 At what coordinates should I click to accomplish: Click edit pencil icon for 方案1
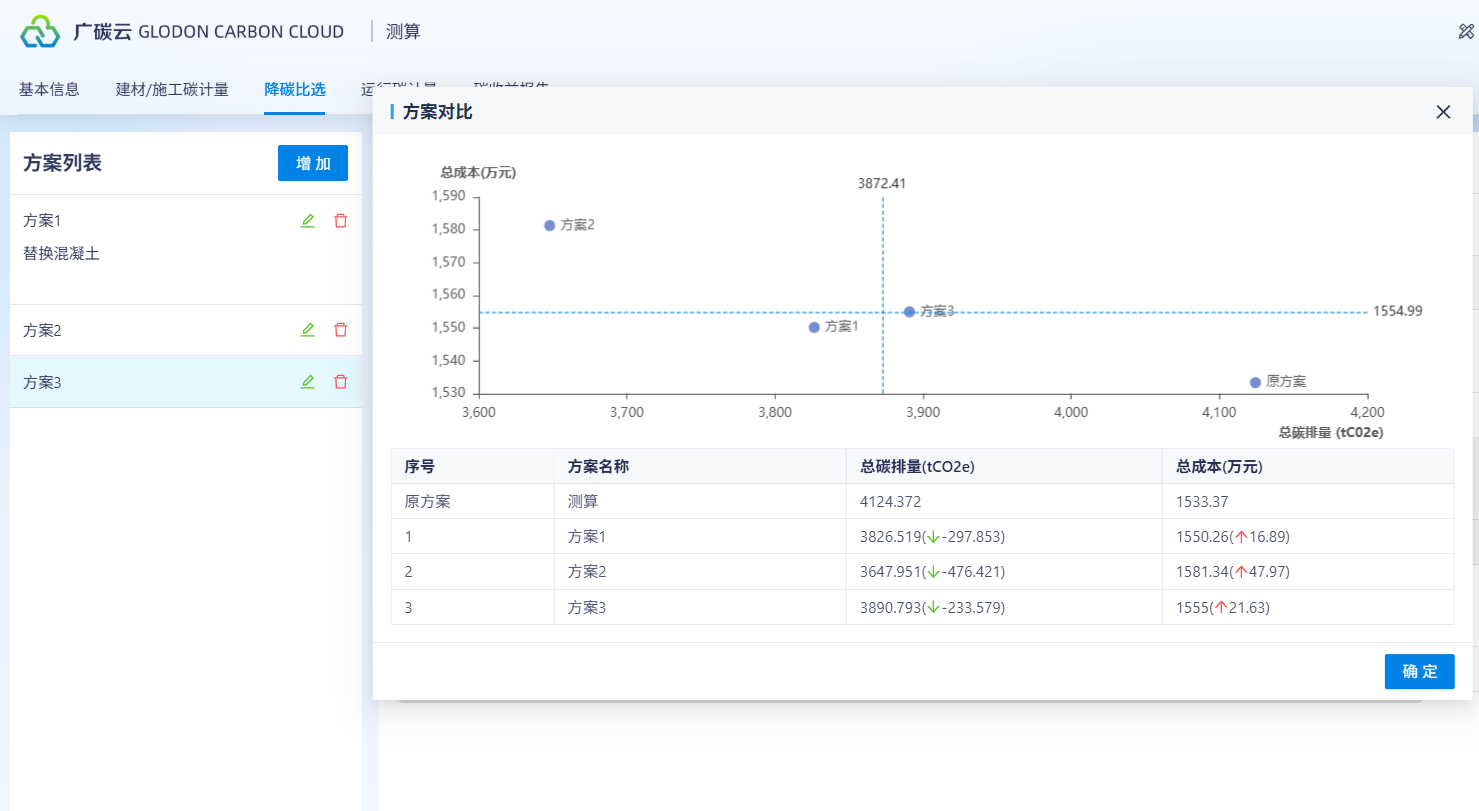[308, 221]
